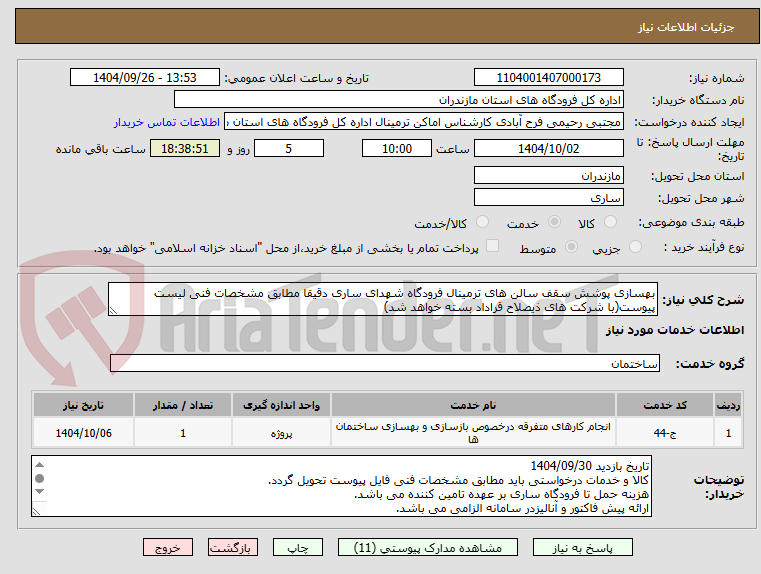Select the جزیی purchase type radio
761x574 pixels.
635,247
